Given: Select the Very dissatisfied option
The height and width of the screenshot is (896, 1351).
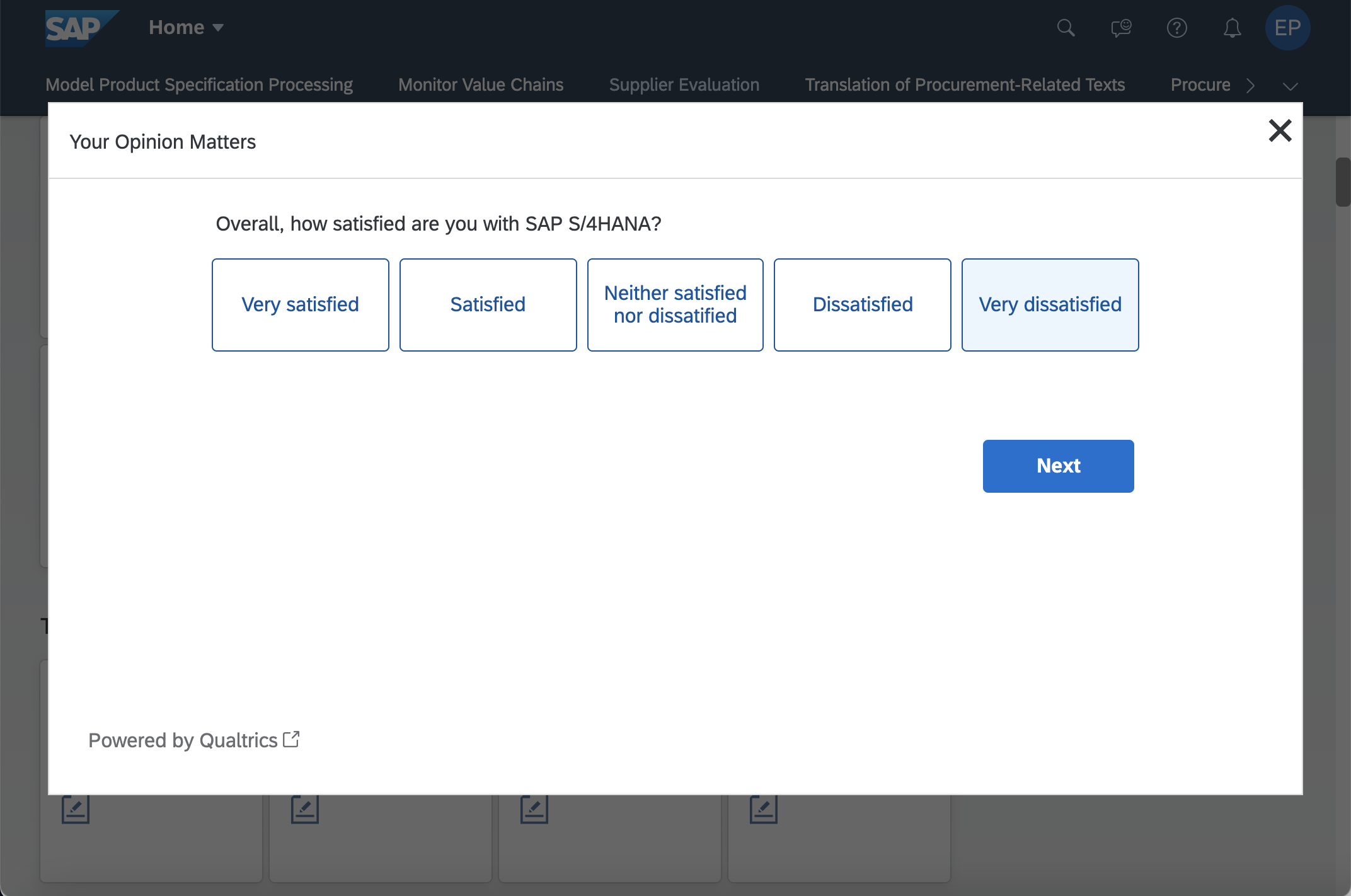Looking at the screenshot, I should (1050, 305).
